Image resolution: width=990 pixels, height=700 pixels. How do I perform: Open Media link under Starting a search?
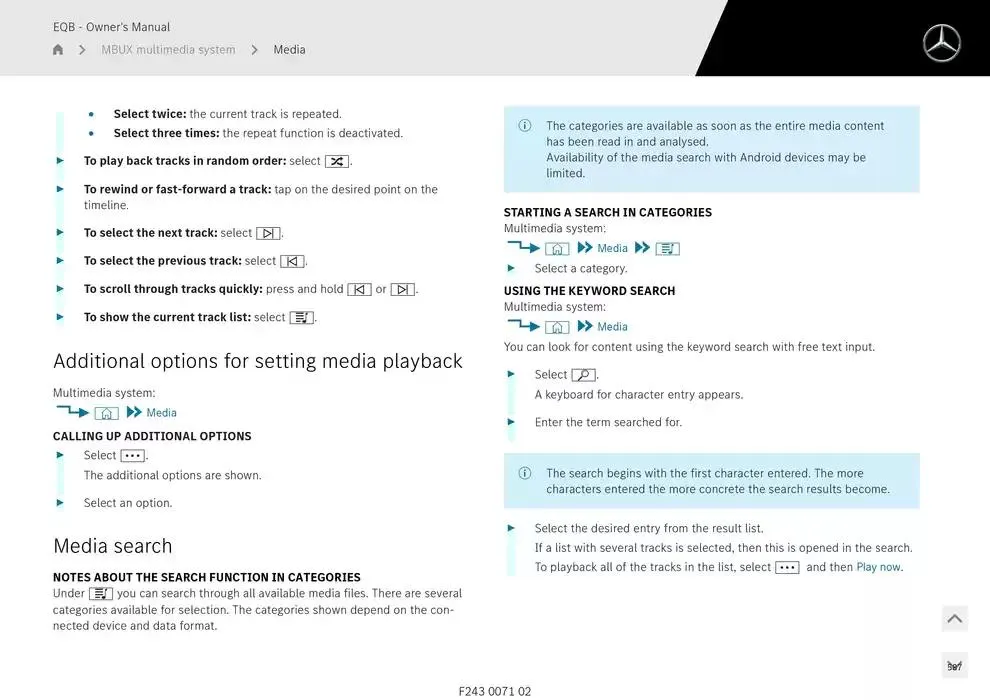612,248
